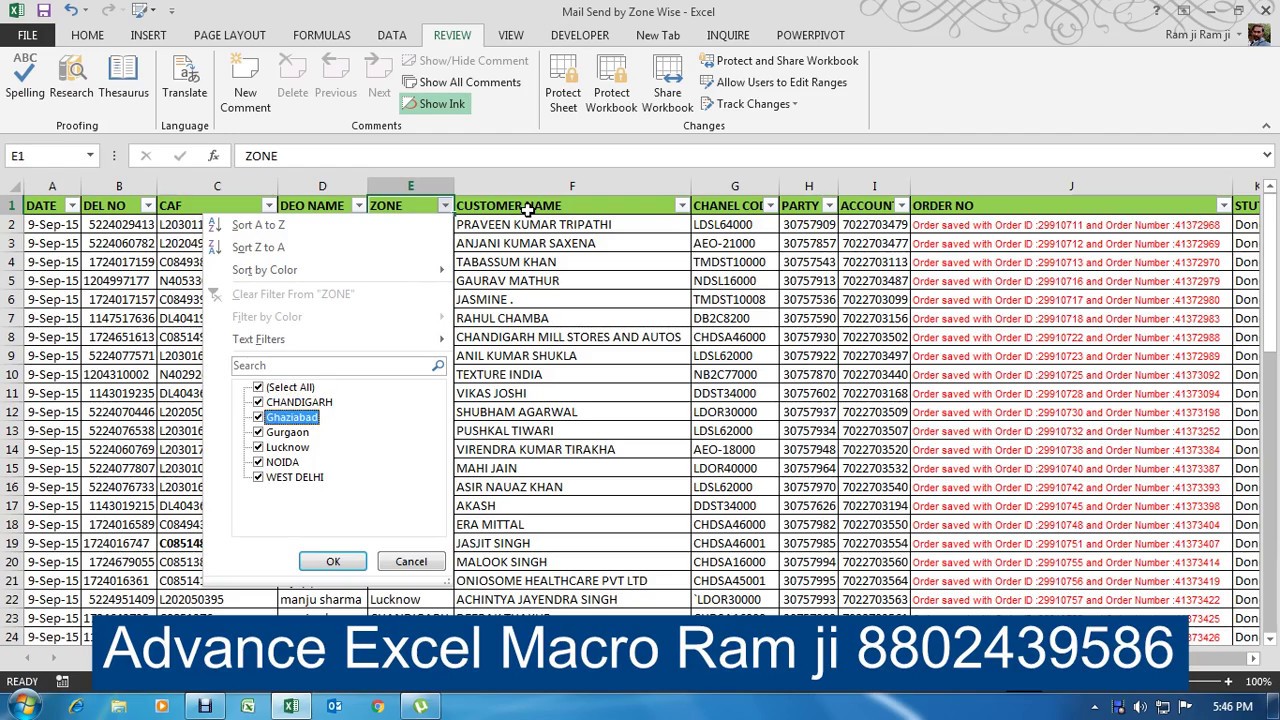Collapse the ribbon with the arrow
Image resolution: width=1280 pixels, height=720 pixels.
[1266, 126]
